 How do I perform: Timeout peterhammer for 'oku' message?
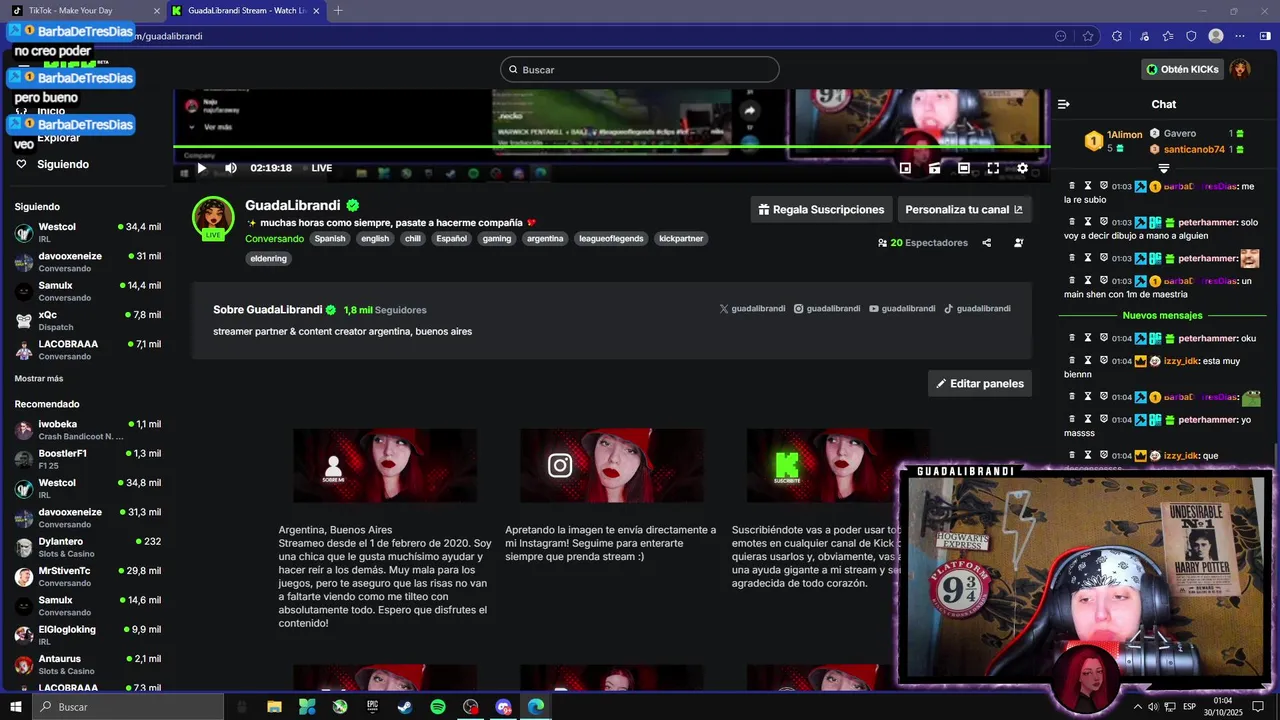1088,338
